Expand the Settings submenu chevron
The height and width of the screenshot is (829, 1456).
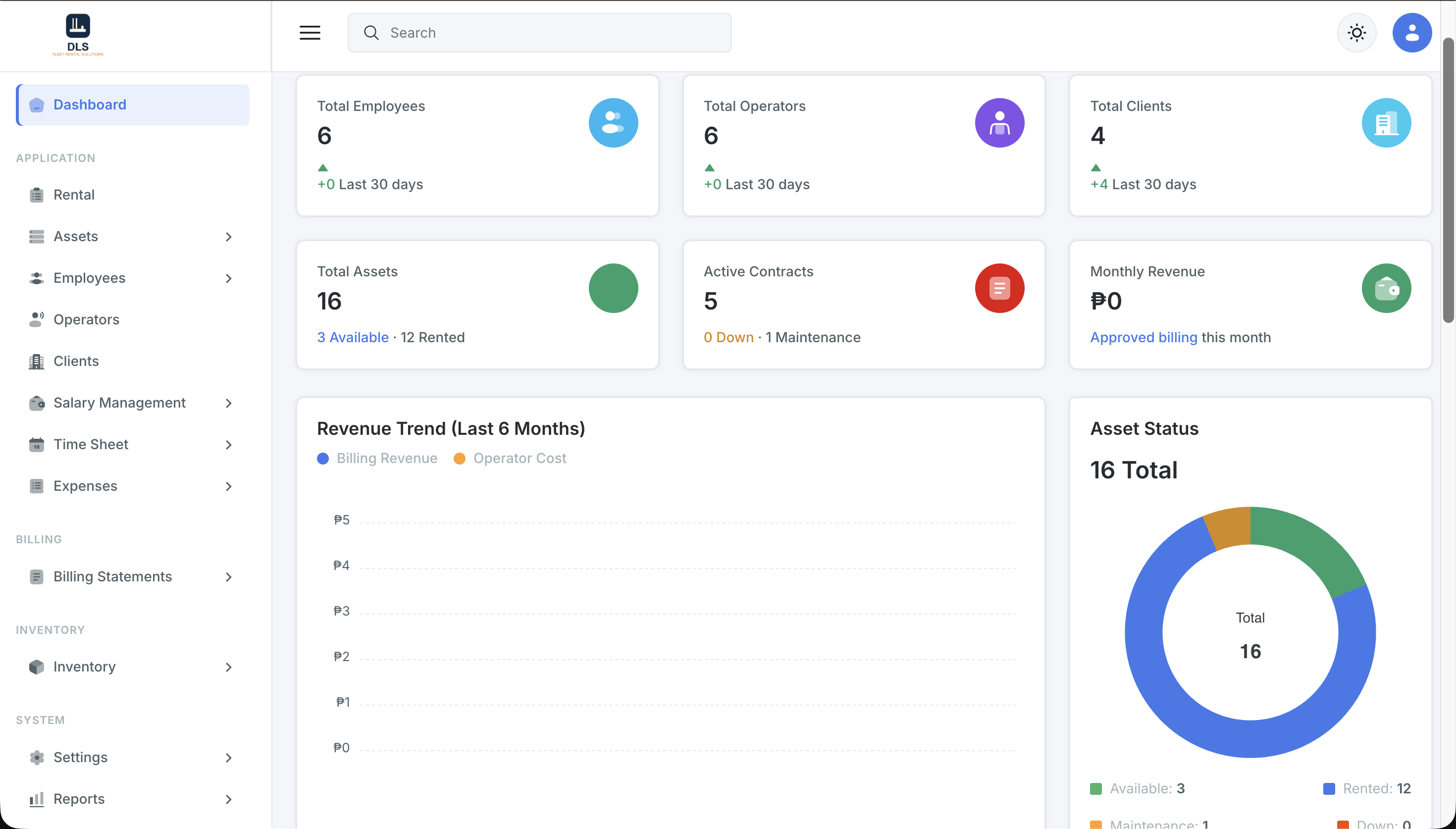click(x=228, y=757)
